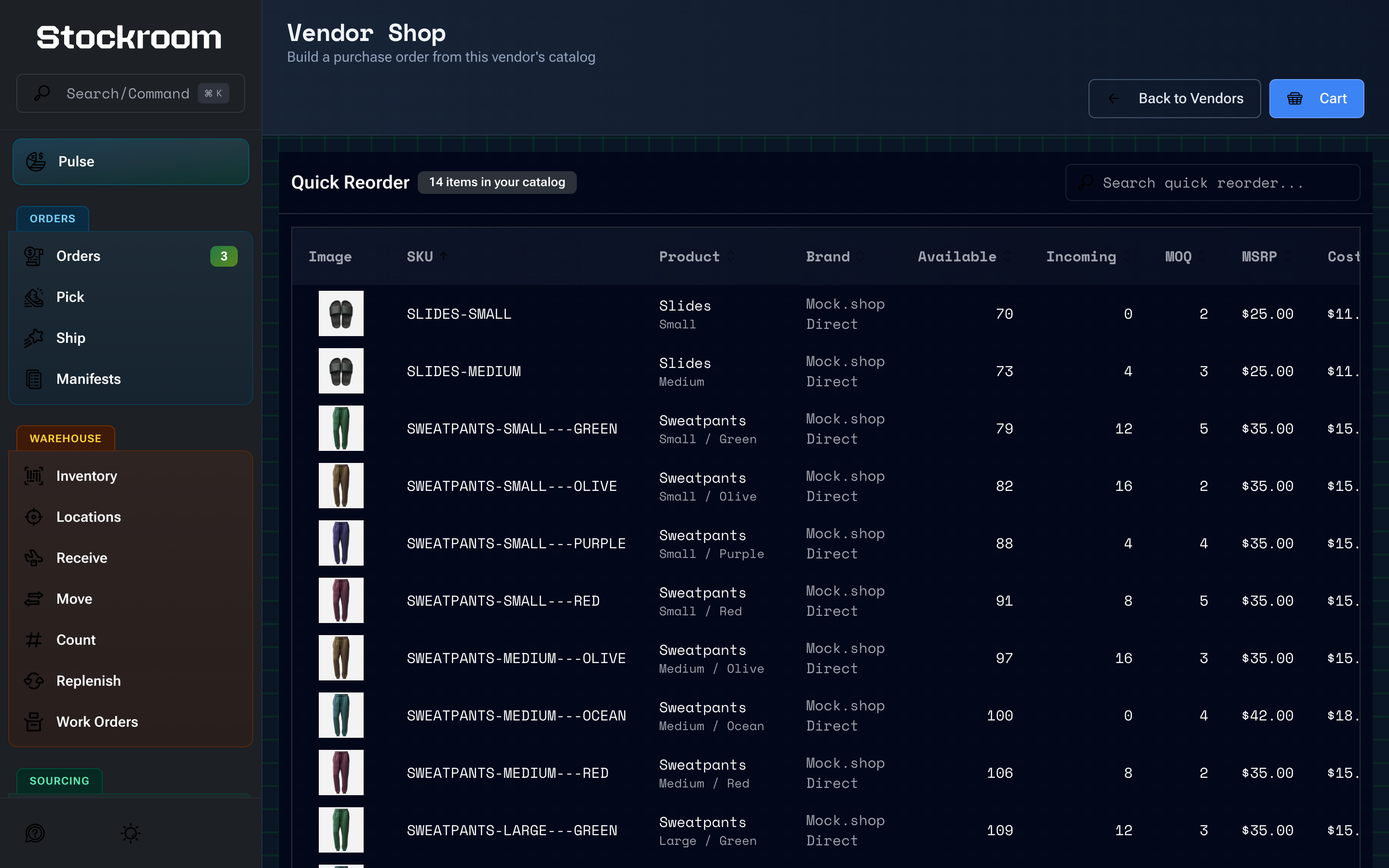The image size is (1389, 868).
Task: Click the SWEATPANTS-LARGE---GREEN thumbnail
Action: [x=341, y=830]
